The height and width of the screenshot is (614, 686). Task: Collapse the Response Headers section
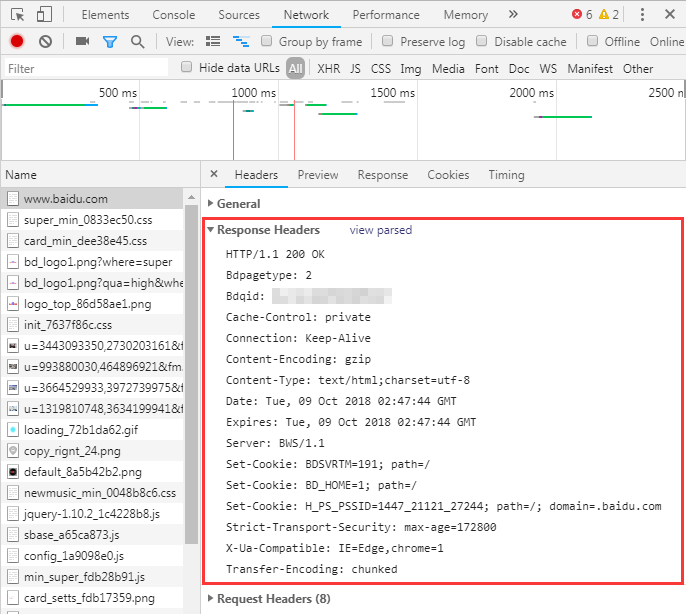268,230
